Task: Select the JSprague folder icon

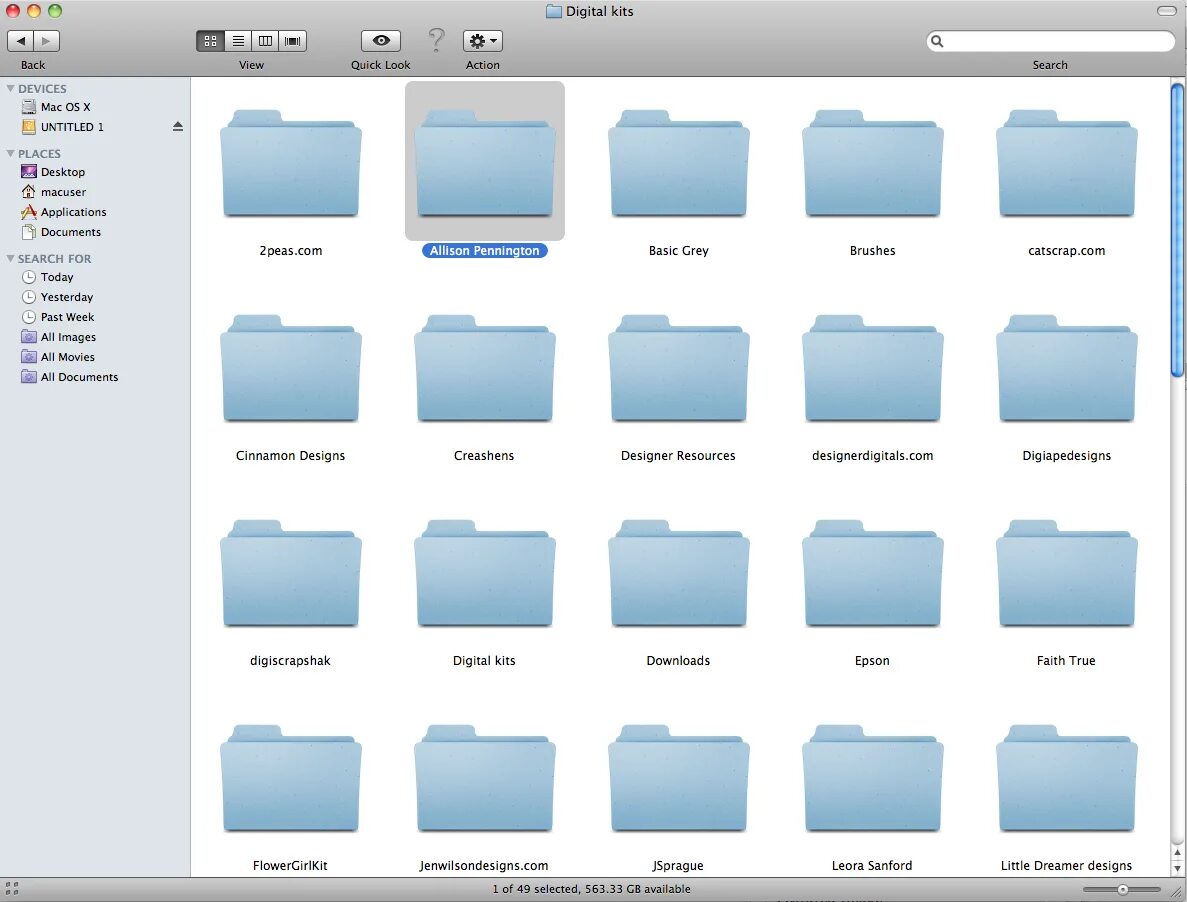Action: (x=679, y=779)
